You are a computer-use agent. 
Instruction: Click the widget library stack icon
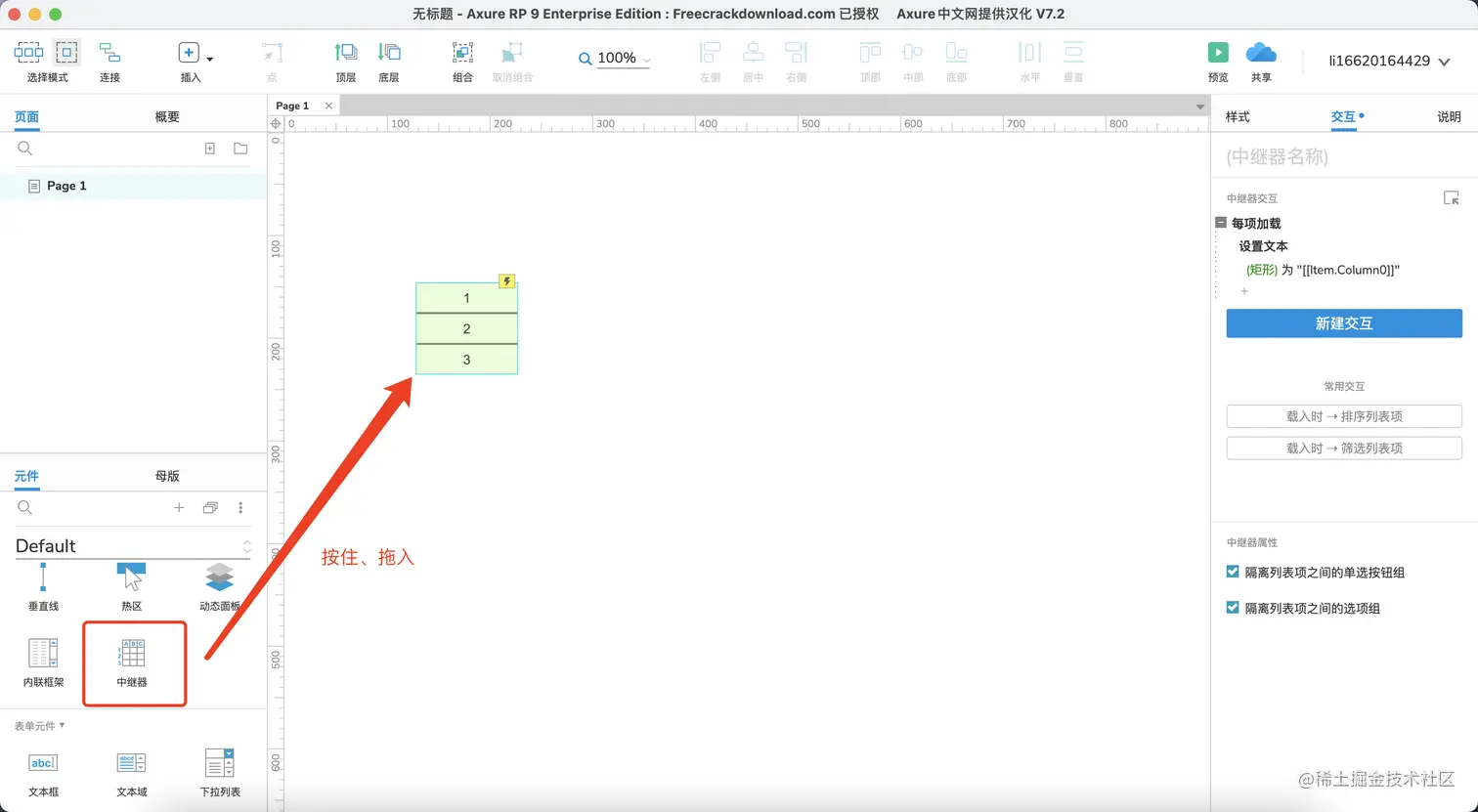click(210, 508)
